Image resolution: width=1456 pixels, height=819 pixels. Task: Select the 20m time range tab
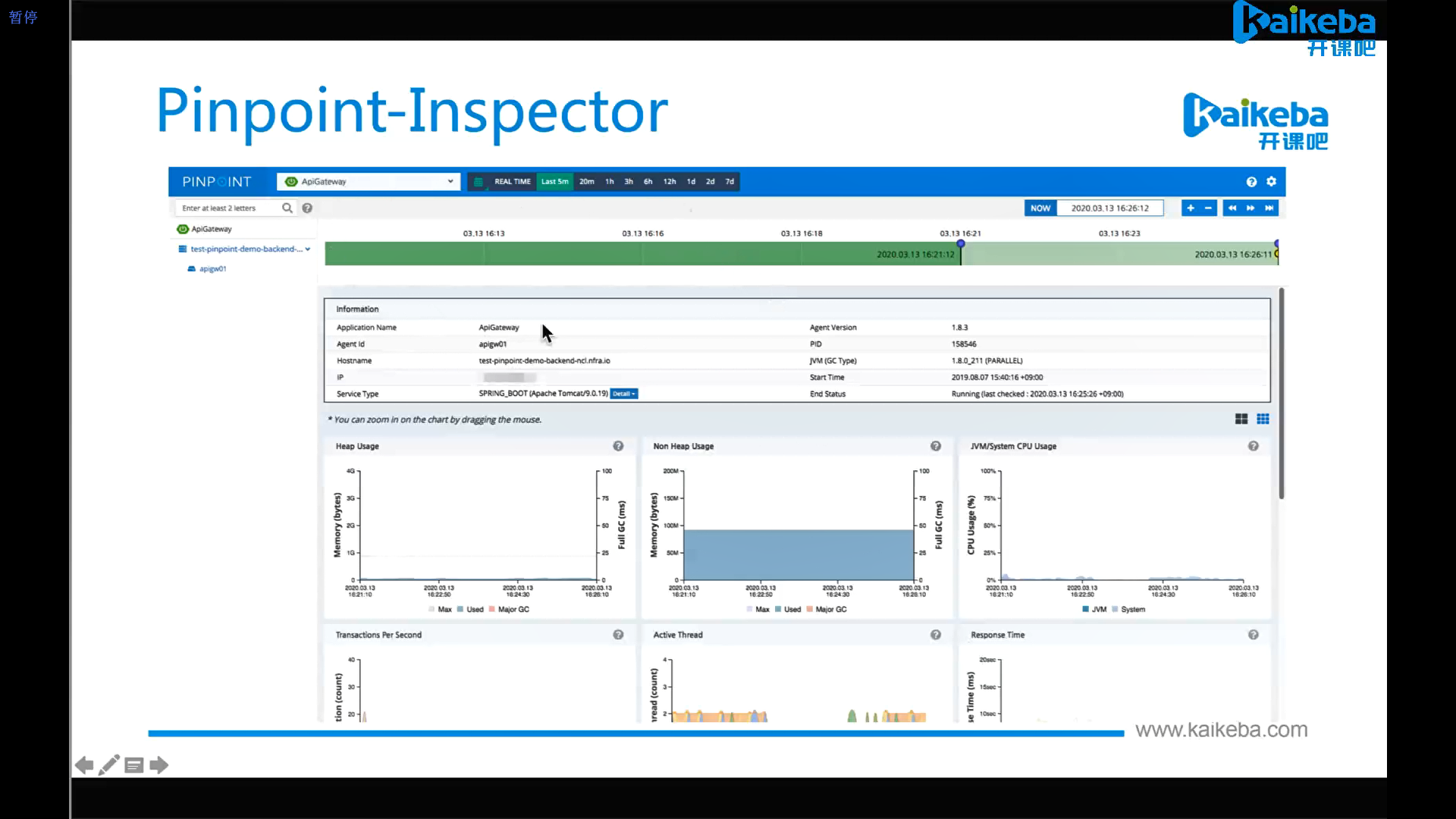click(x=586, y=181)
